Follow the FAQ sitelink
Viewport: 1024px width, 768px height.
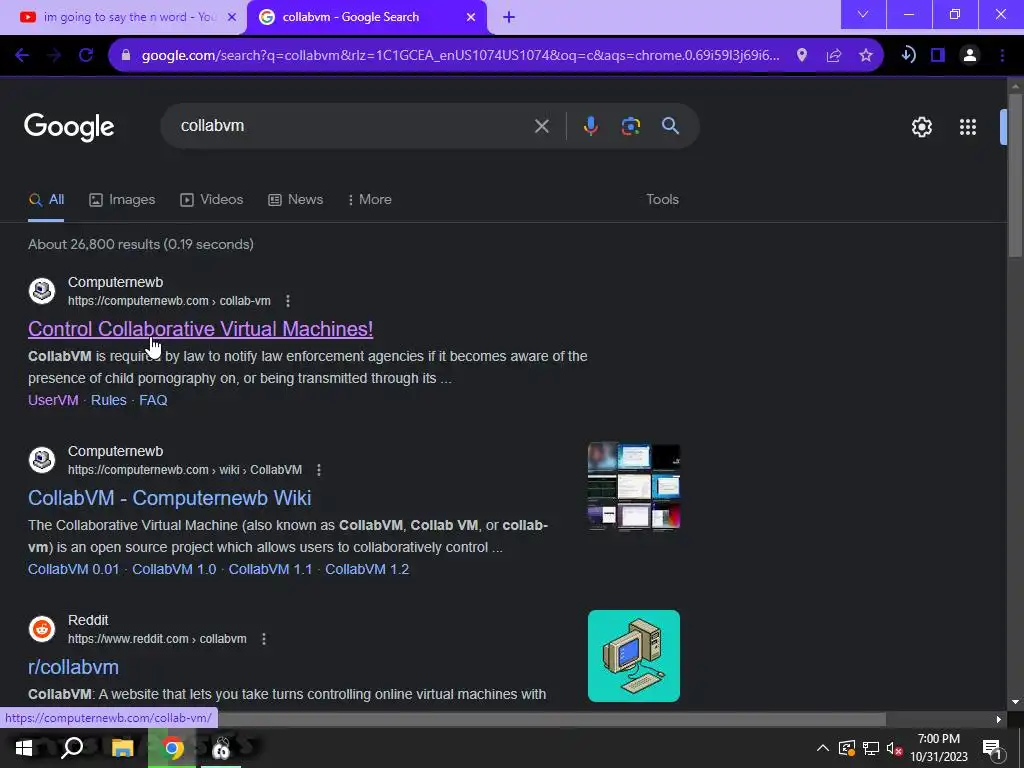153,400
